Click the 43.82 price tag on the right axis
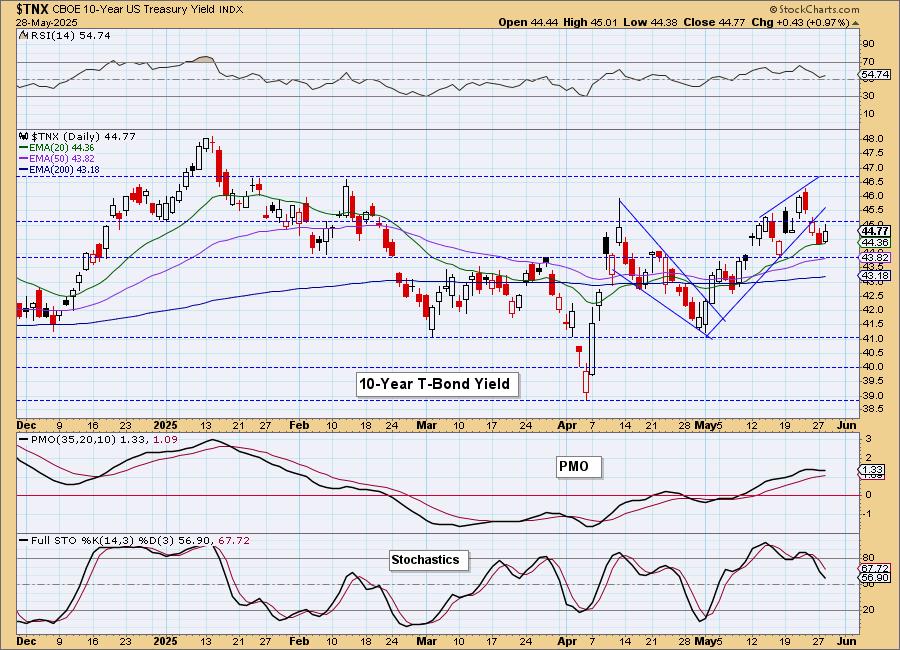The image size is (900, 650). click(875, 258)
